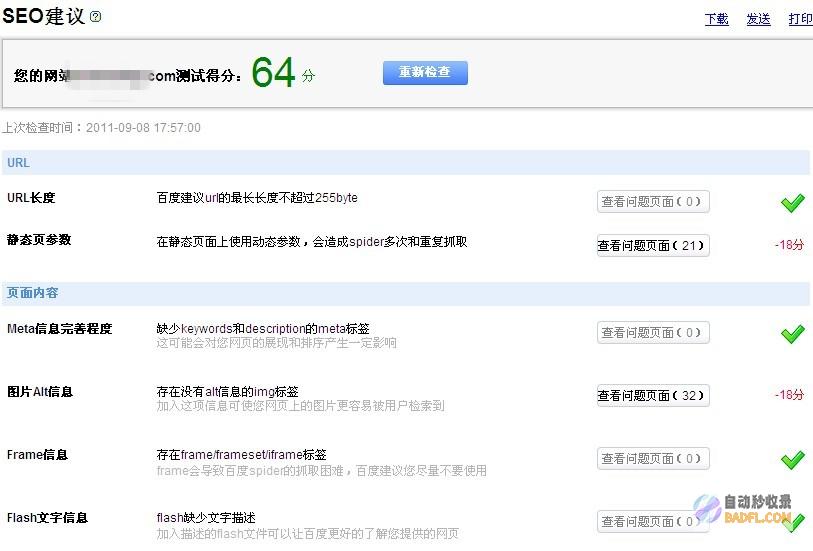This screenshot has height=551, width=813.
Task: Click the text 存在没有alt信息的img标签
Action: click(x=228, y=392)
